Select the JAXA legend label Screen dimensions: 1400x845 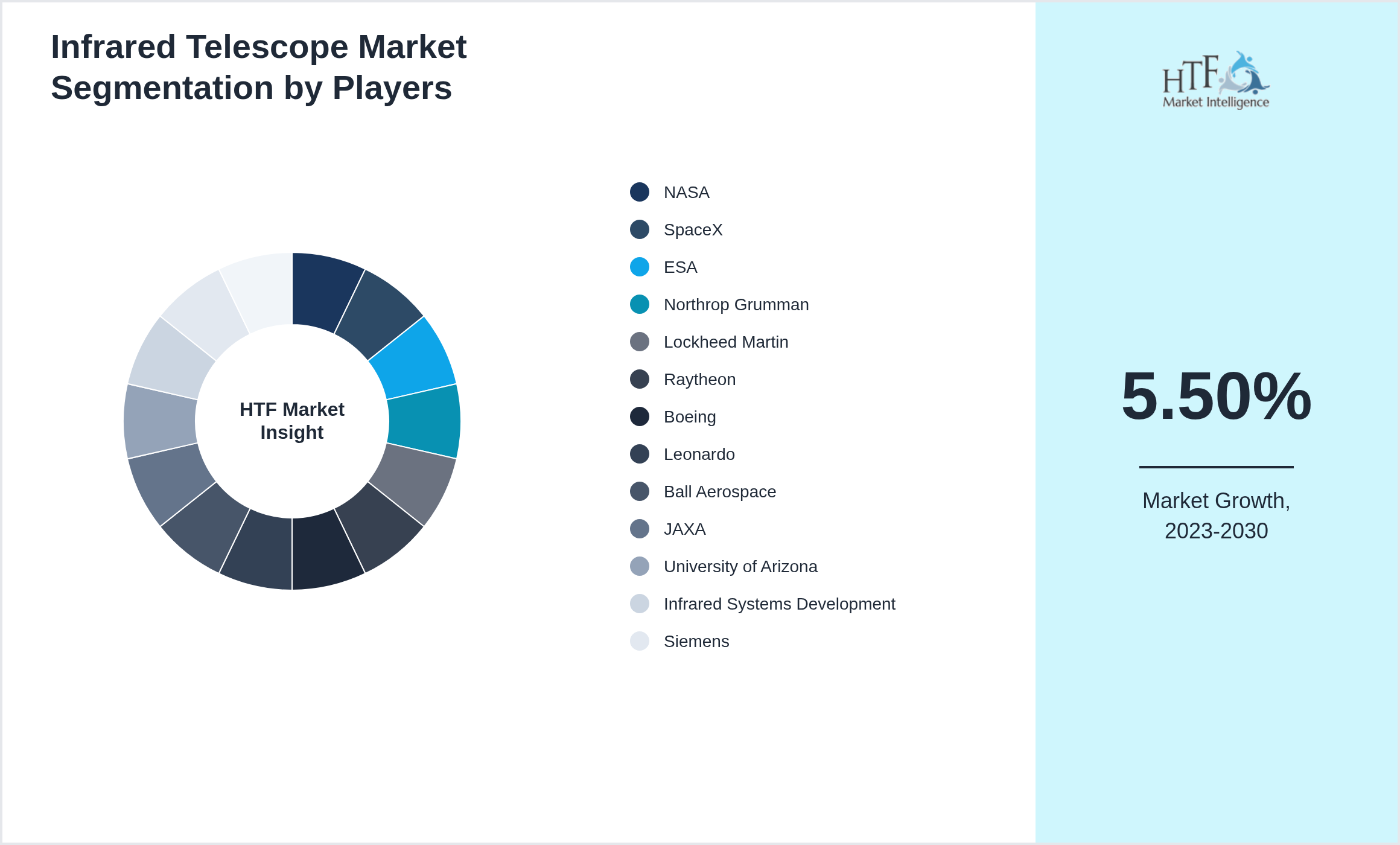685,529
